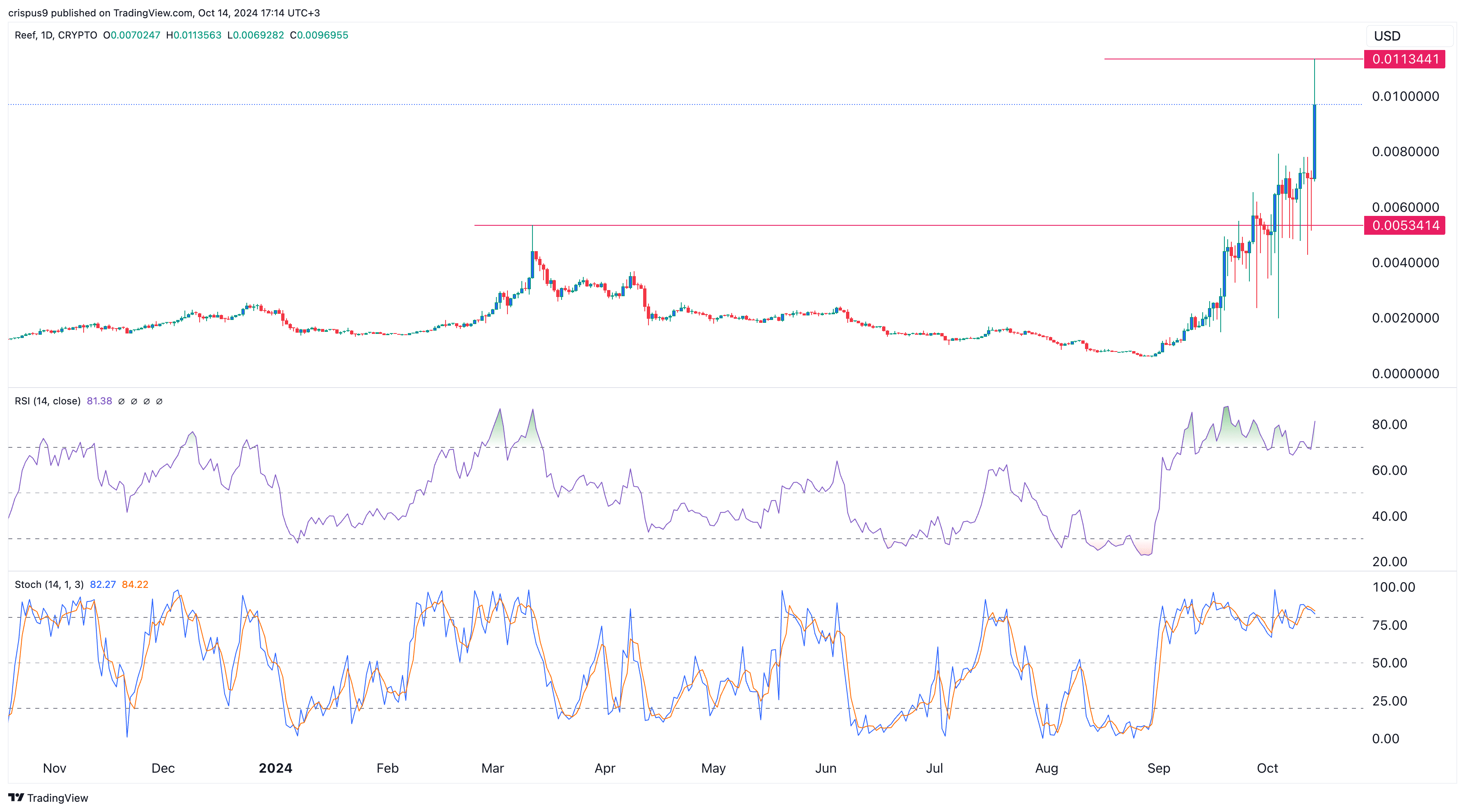Click the close value C0.0096955
1465x812 pixels.
point(318,35)
